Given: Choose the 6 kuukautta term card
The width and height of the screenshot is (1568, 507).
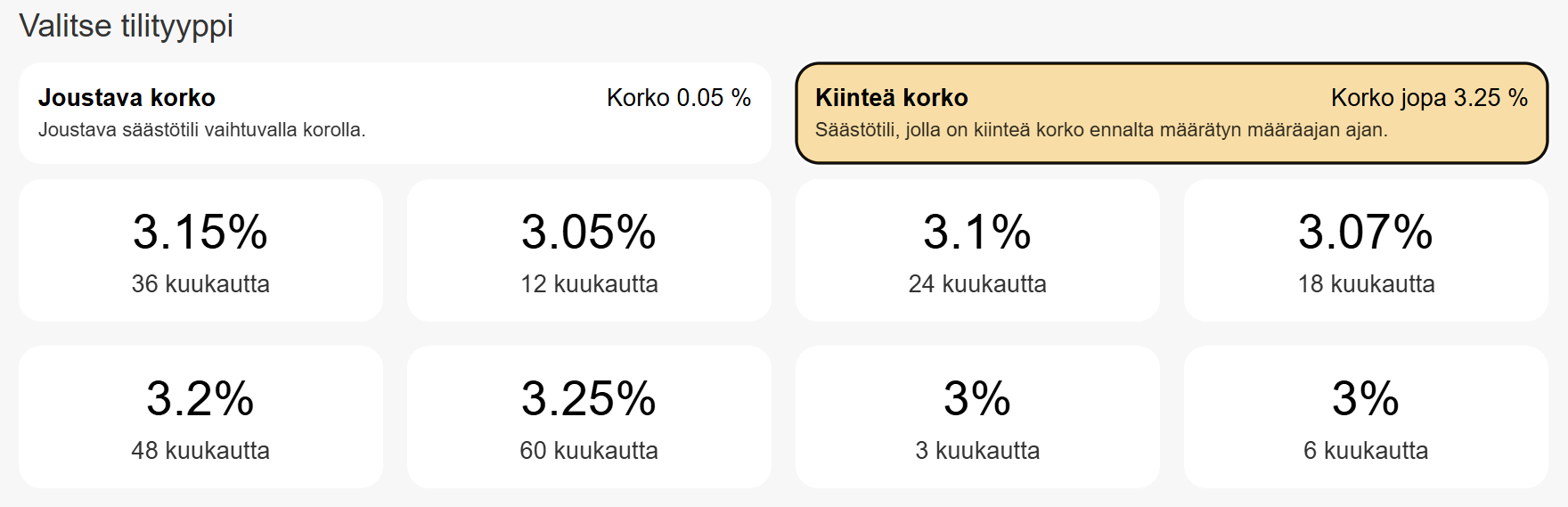Looking at the screenshot, I should tap(1366, 417).
